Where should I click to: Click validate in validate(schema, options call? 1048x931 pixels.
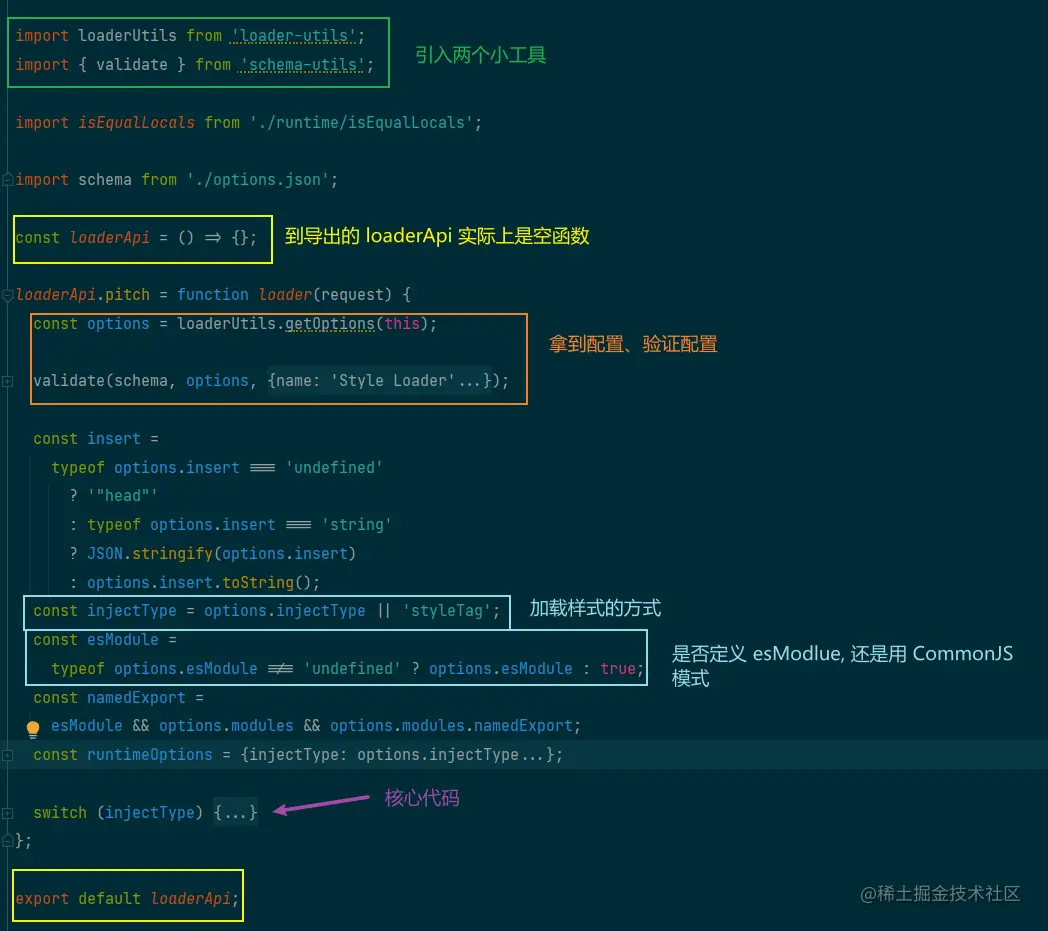[69, 381]
